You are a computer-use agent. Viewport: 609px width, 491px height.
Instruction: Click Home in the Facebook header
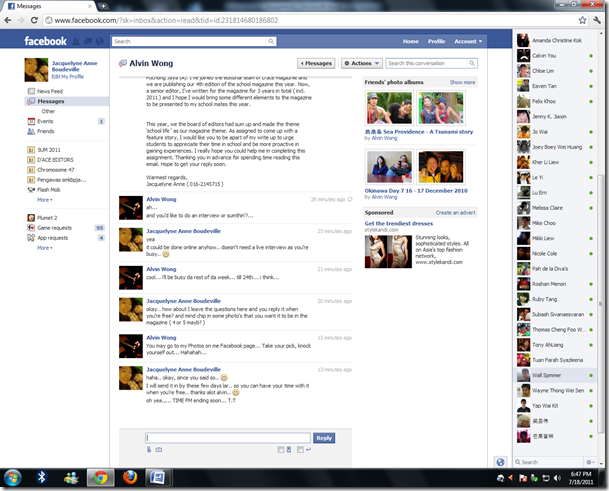coord(411,41)
